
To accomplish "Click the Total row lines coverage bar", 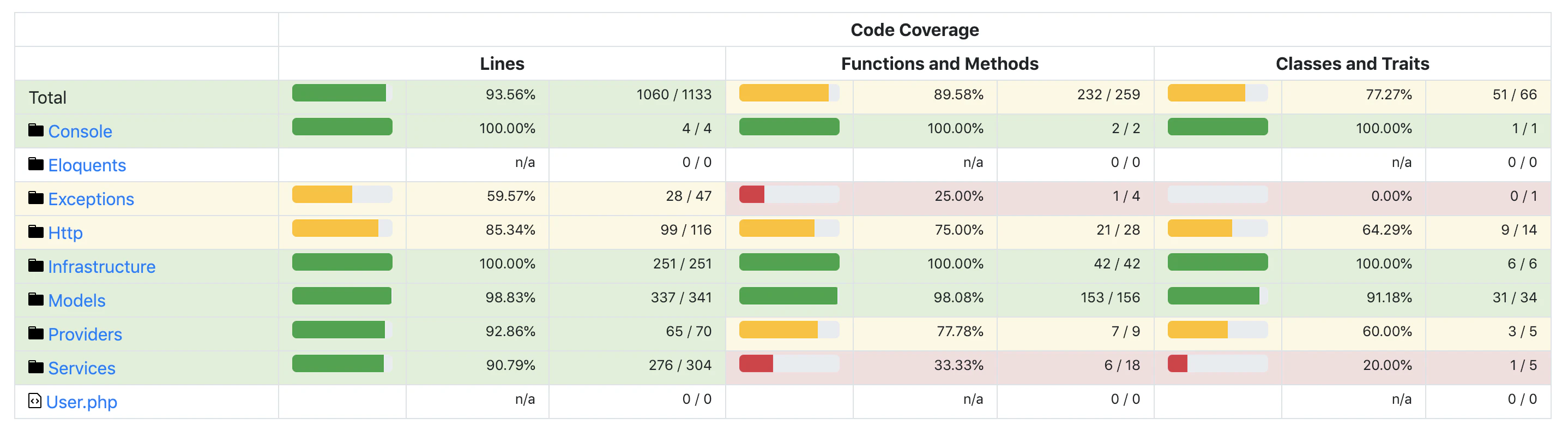I will click(x=342, y=93).
